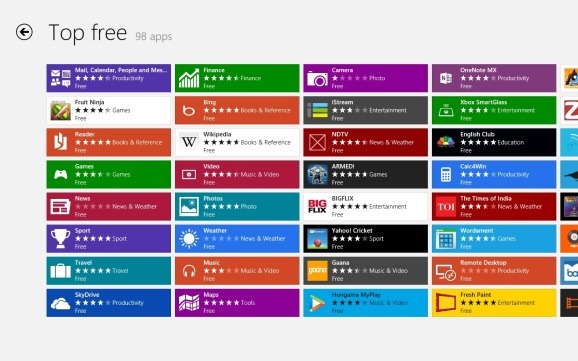Screen dimensions: 578x361
Task: Open the English Club icon
Action: pos(446,142)
